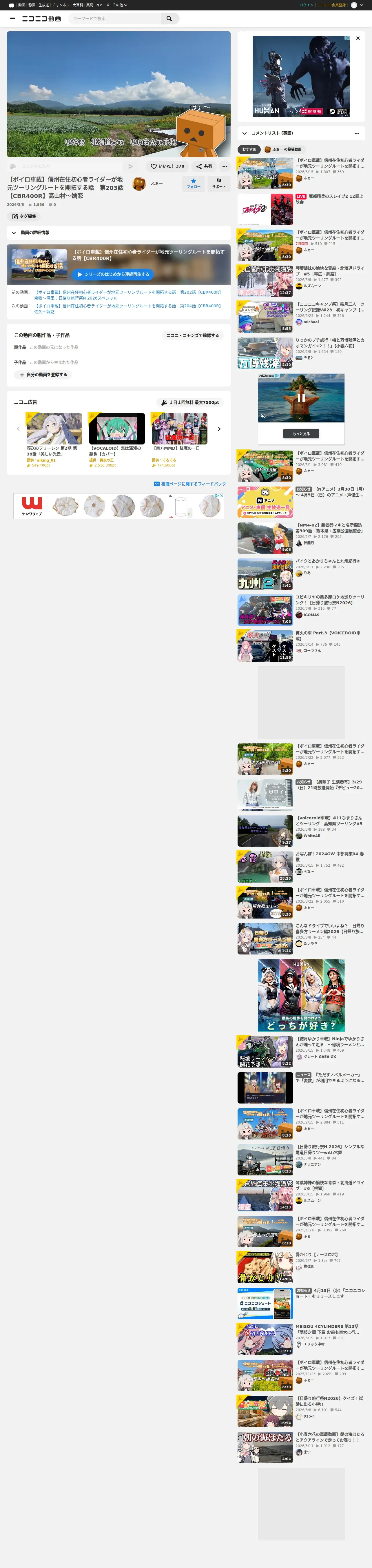Open 篝火の車 Part.3 video thumbnail
This screenshot has height=1568, width=372.
pyautogui.click(x=265, y=646)
